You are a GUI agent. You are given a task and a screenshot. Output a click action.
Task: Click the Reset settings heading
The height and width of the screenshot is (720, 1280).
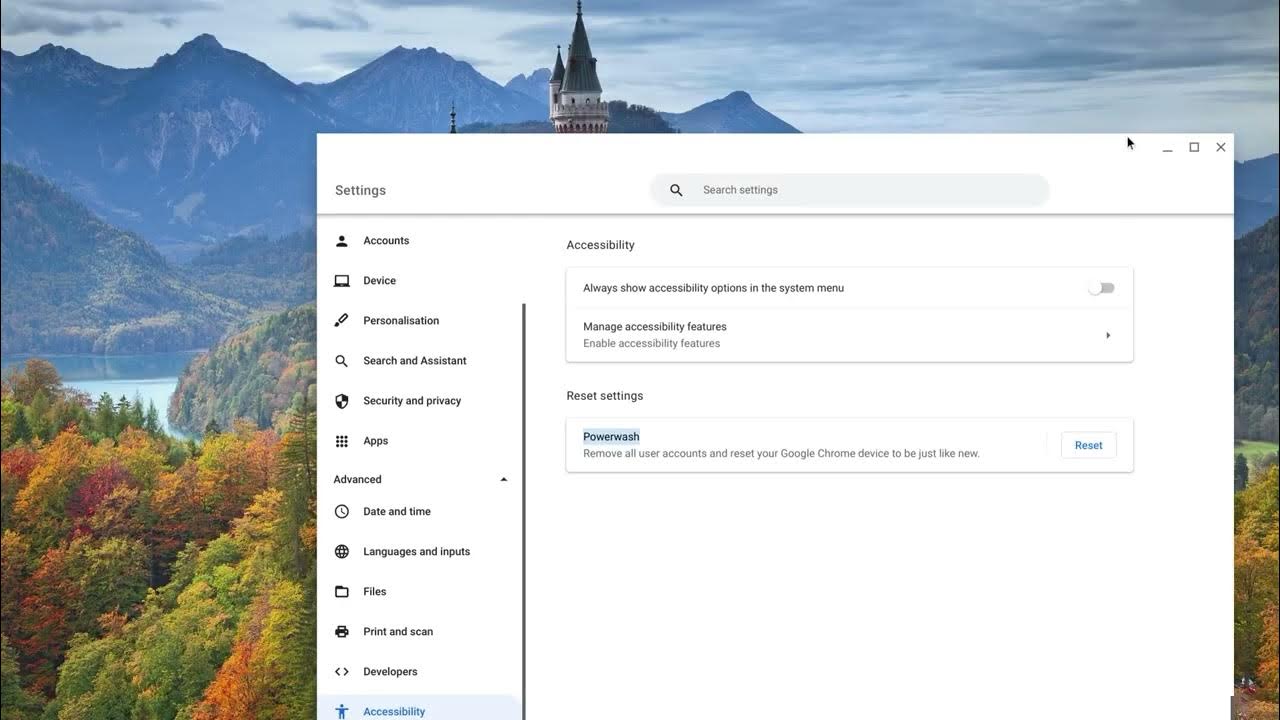pyautogui.click(x=604, y=396)
